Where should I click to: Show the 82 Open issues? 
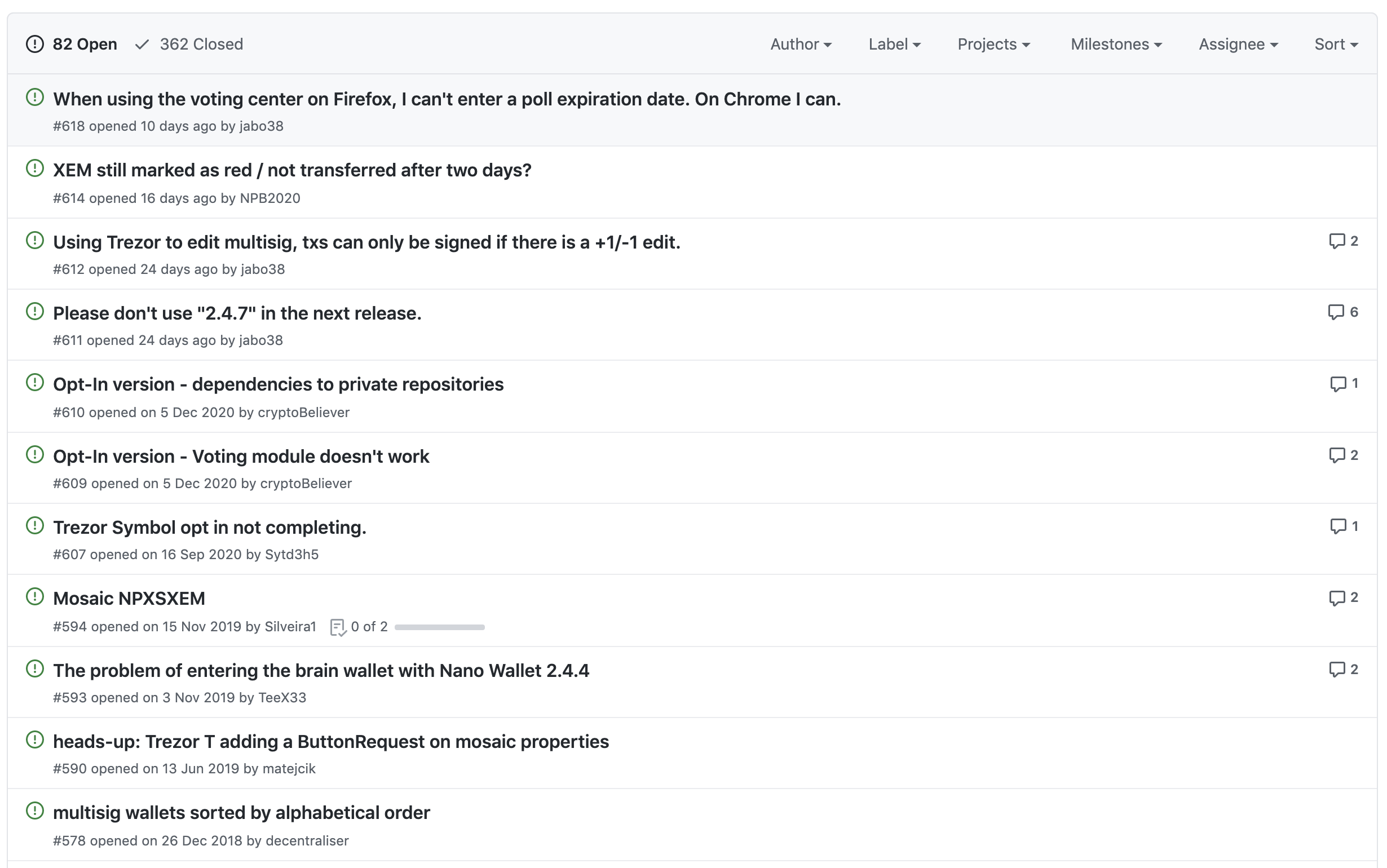(x=72, y=44)
